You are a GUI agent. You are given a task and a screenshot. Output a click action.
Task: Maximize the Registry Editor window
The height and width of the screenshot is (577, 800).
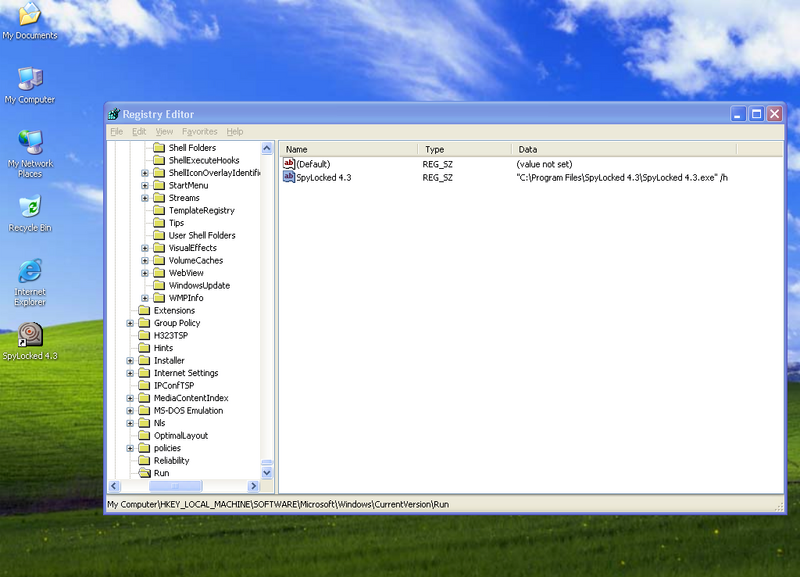click(x=756, y=114)
